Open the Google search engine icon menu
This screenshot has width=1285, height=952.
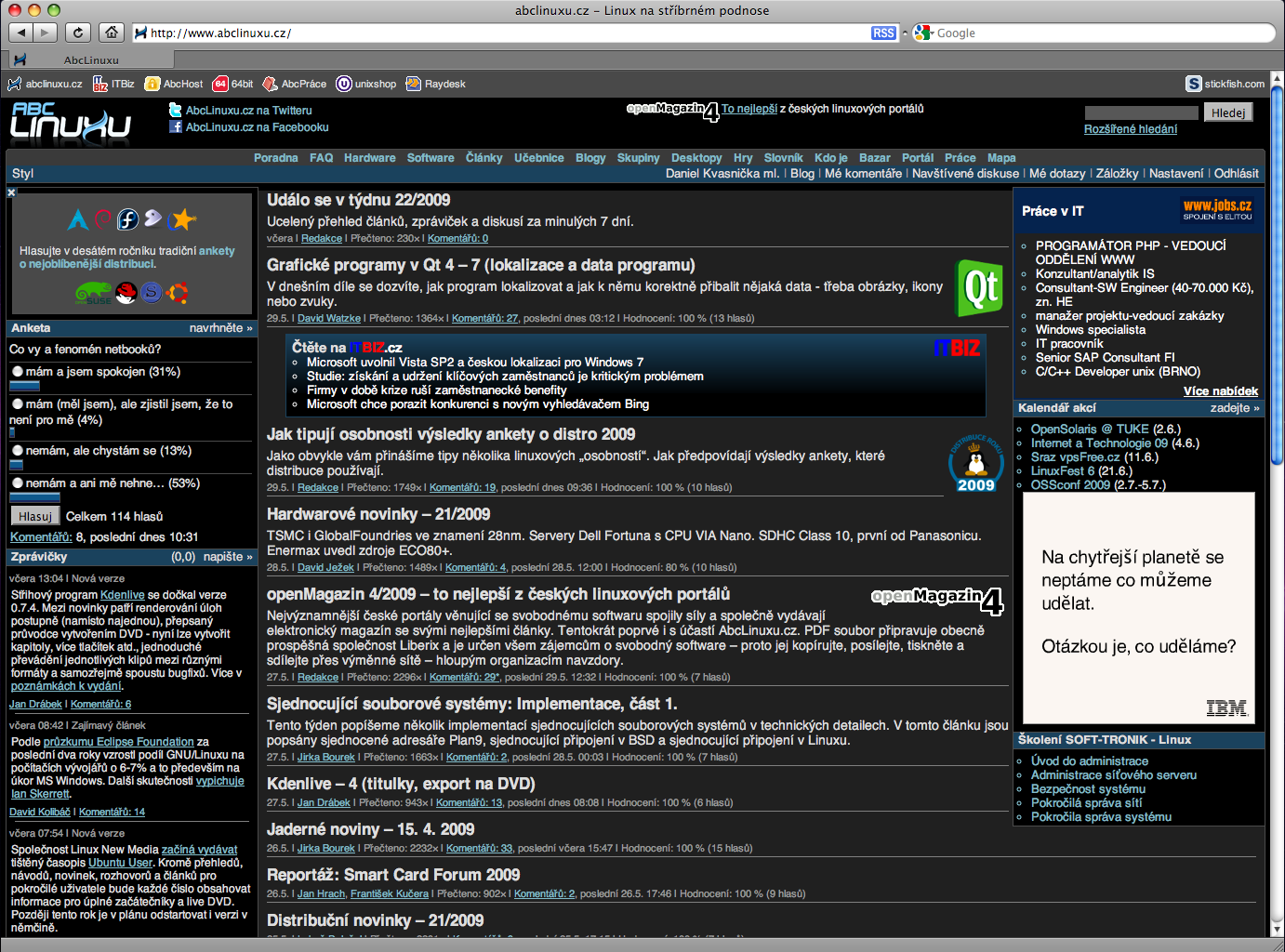[923, 33]
